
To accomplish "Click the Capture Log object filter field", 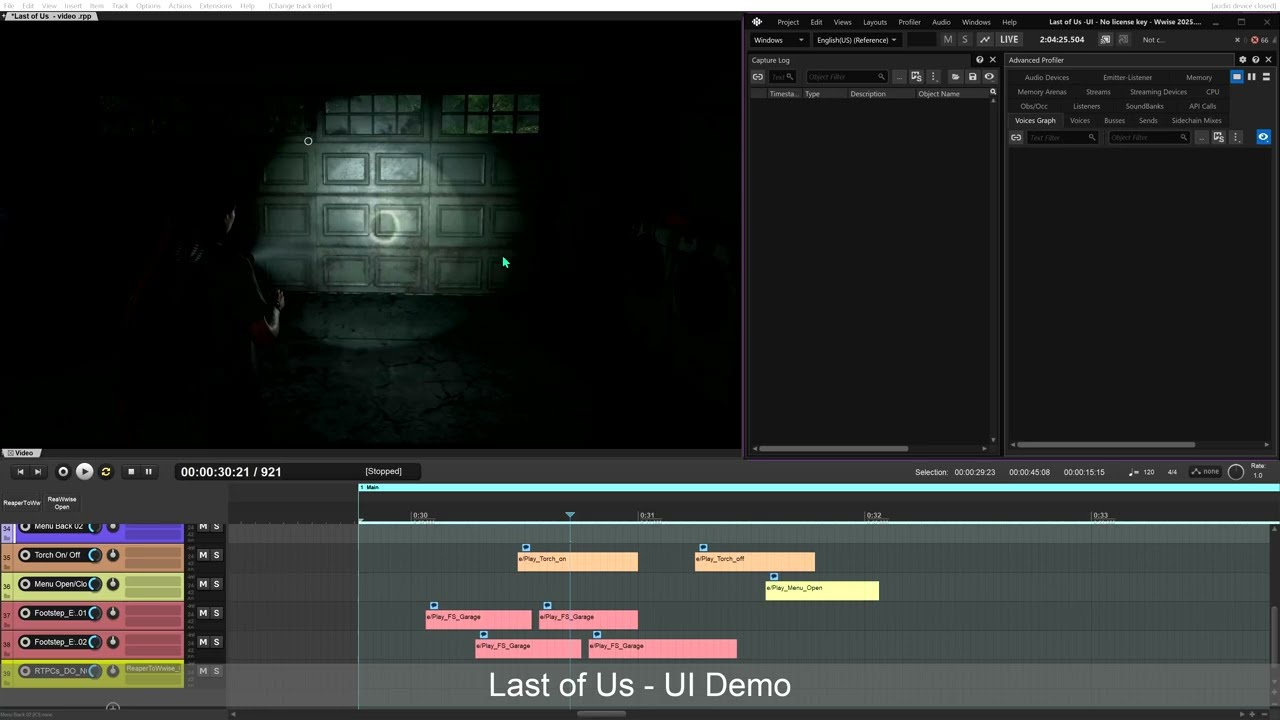I will click(x=846, y=77).
